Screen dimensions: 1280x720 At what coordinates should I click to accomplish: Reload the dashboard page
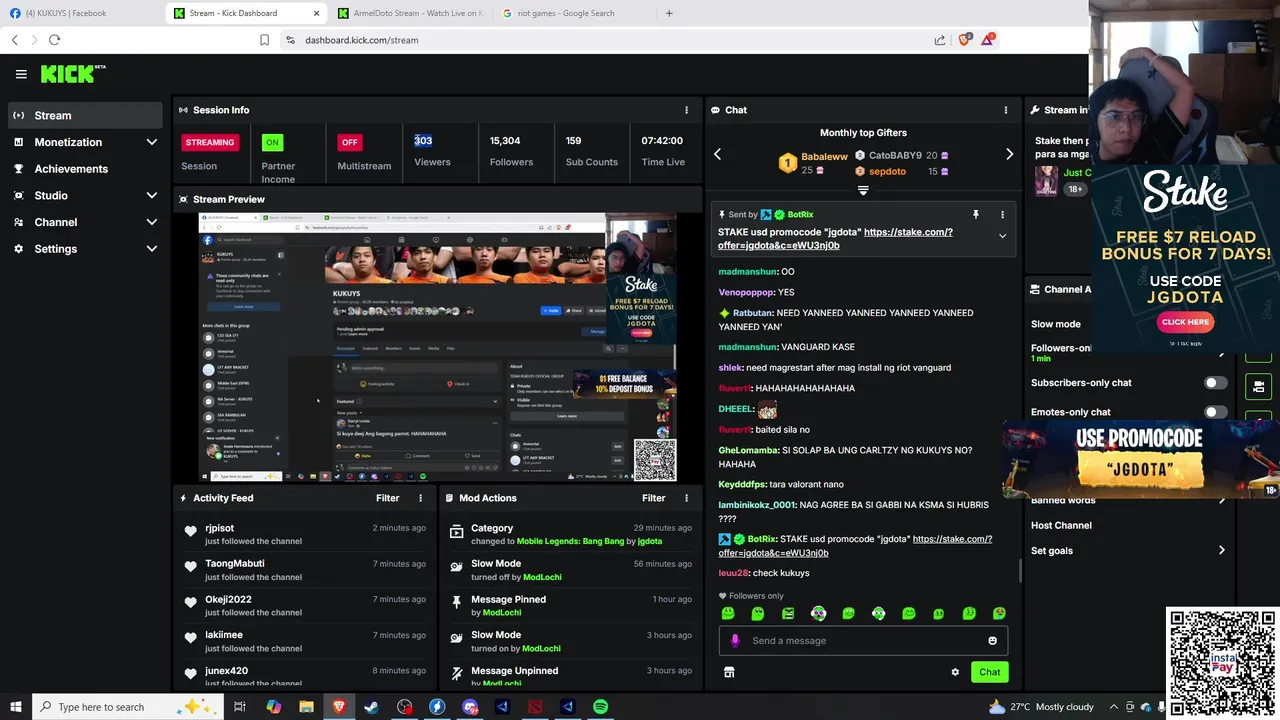(54, 40)
